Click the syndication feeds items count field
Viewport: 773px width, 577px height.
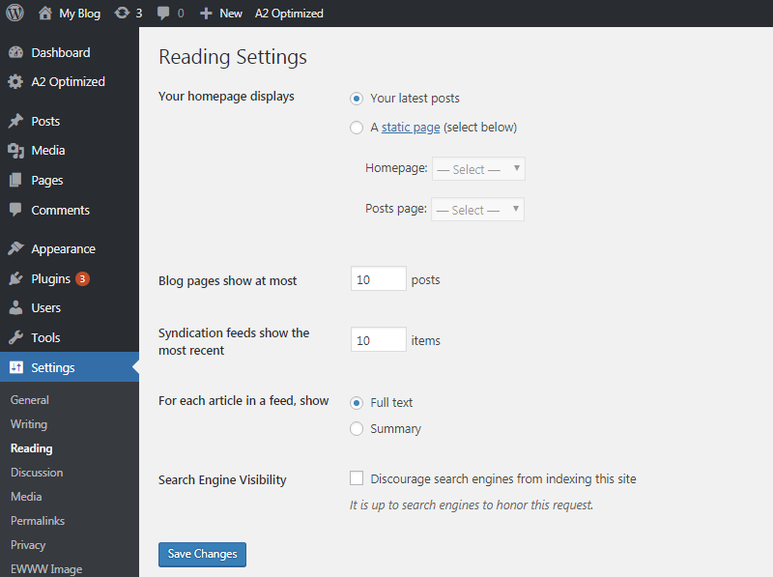click(378, 340)
